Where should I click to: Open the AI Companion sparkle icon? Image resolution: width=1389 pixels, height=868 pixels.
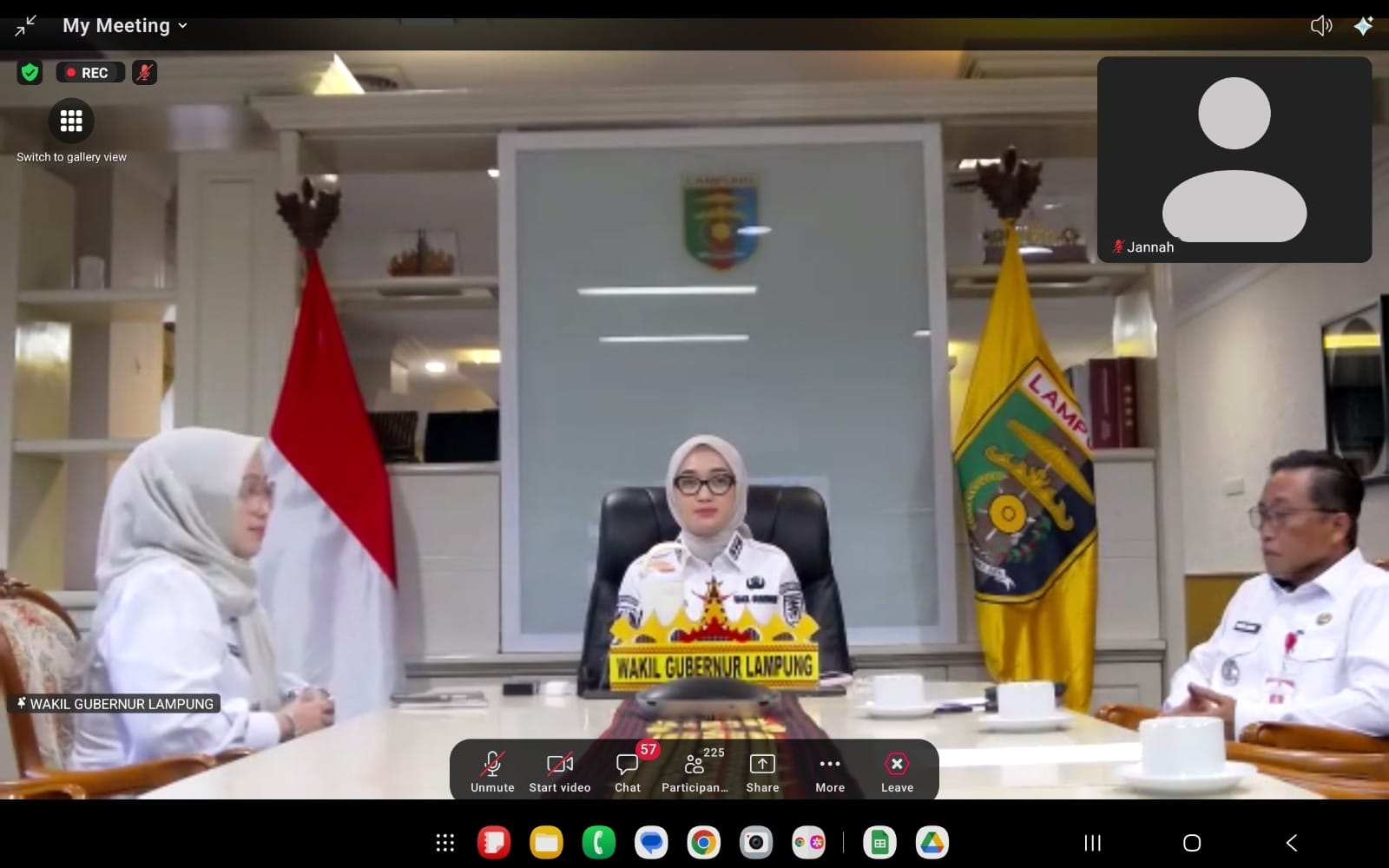(x=1363, y=26)
